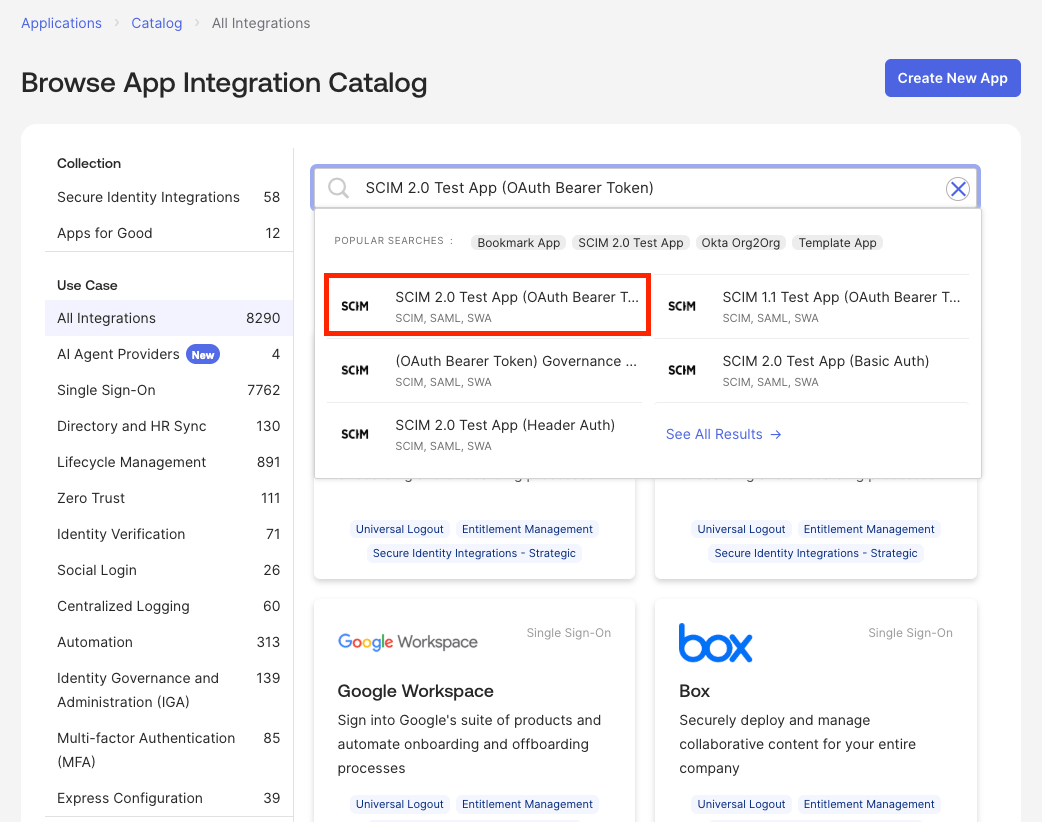Click Single Sign-On label on Google Workspace card
1042x822 pixels.
click(x=569, y=633)
